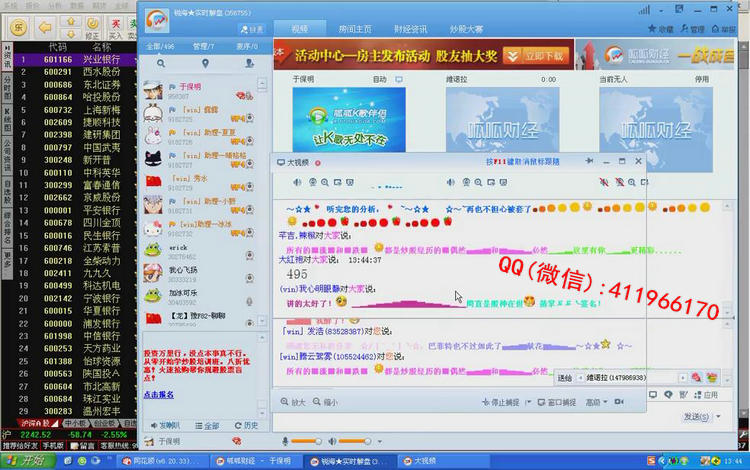Click the 全部 button under the notice panel
The image size is (750, 470).
click(x=207, y=426)
